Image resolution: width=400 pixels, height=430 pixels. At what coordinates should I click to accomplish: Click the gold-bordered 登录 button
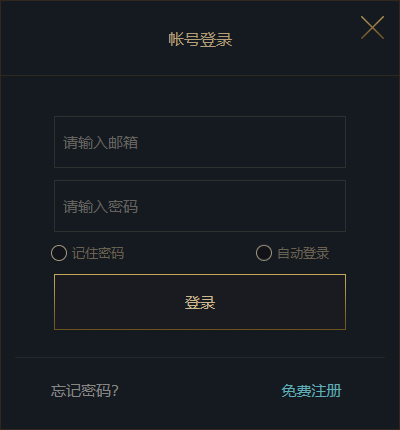tap(200, 302)
